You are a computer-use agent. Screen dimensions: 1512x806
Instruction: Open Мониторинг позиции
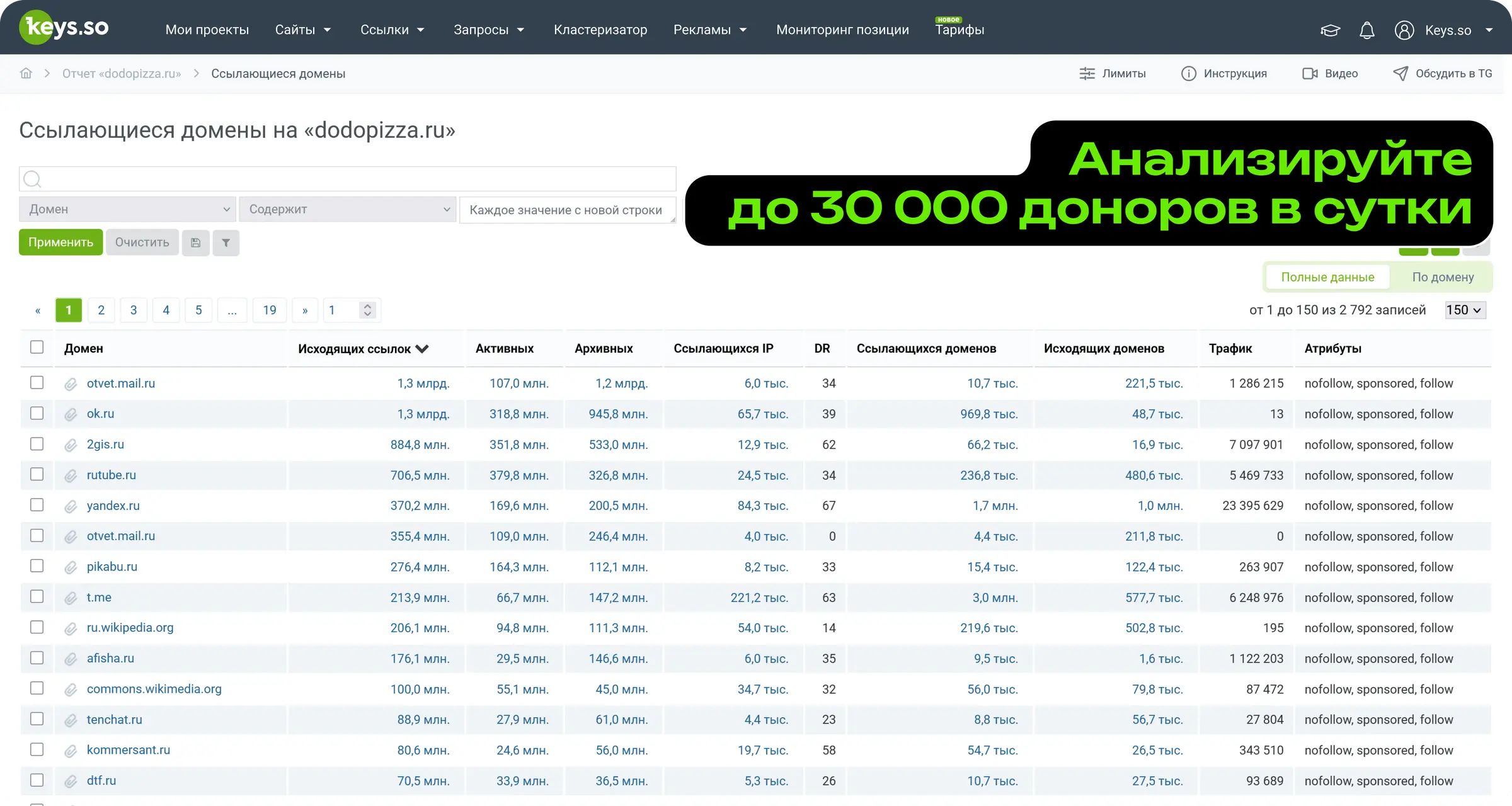842,30
